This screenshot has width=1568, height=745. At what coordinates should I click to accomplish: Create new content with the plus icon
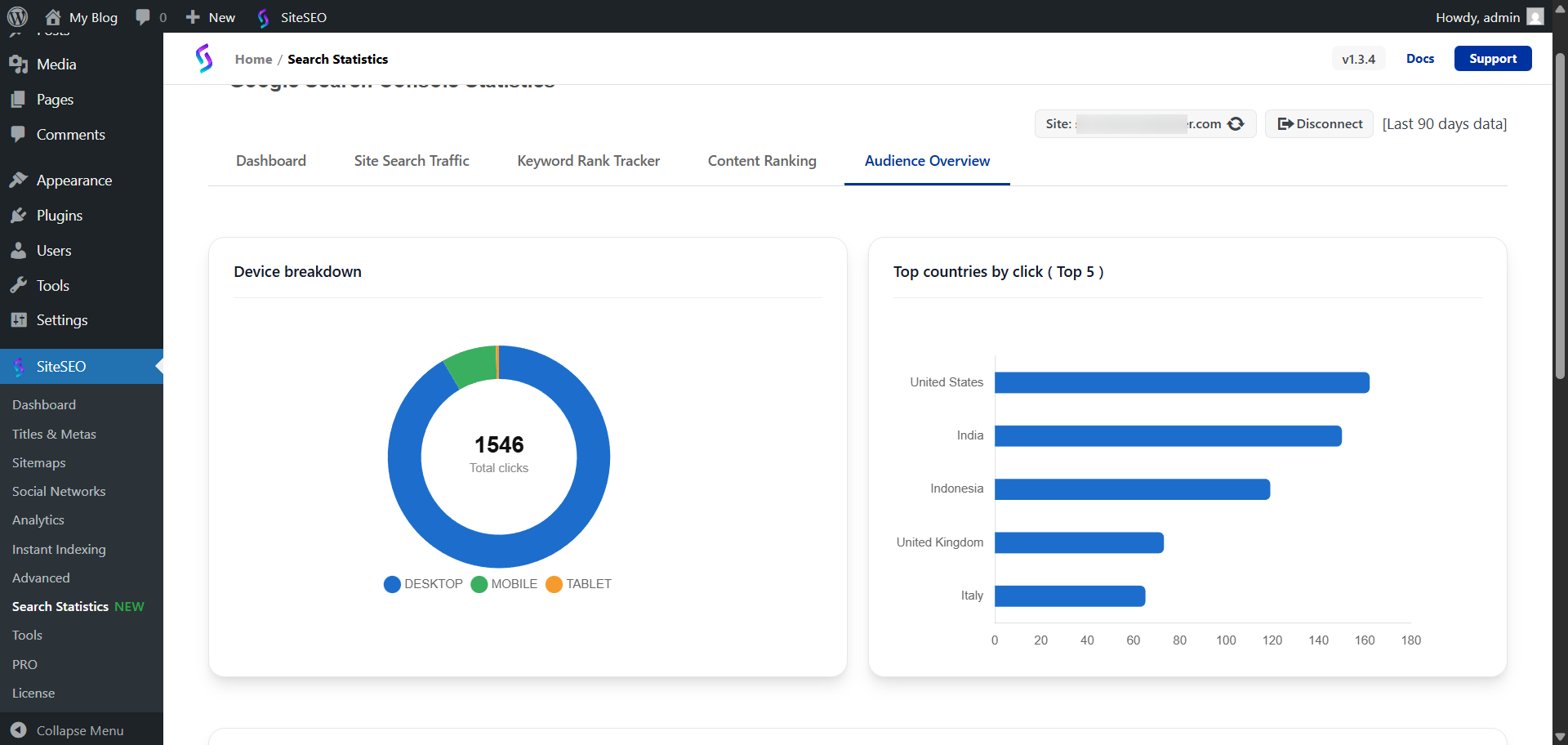pos(192,16)
